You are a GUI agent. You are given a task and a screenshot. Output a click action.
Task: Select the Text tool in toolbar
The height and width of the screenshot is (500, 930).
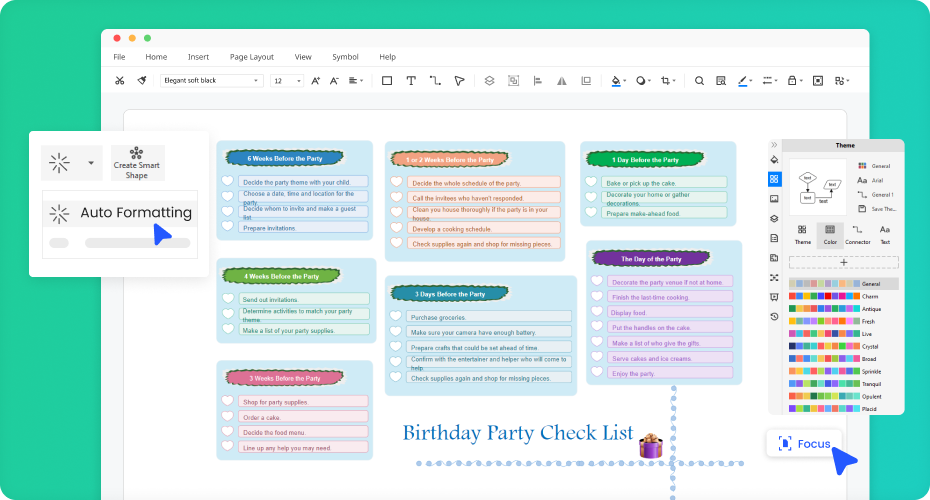pyautogui.click(x=411, y=81)
